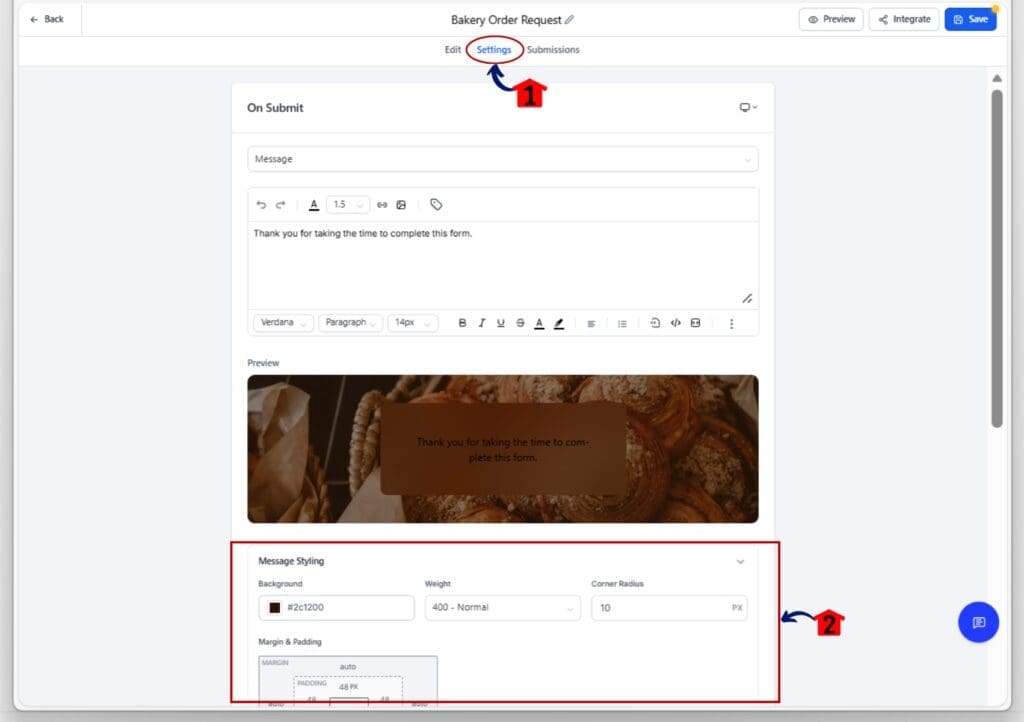Open the chat bubble button in the bottom corner
This screenshot has width=1024, height=722.
[x=978, y=622]
